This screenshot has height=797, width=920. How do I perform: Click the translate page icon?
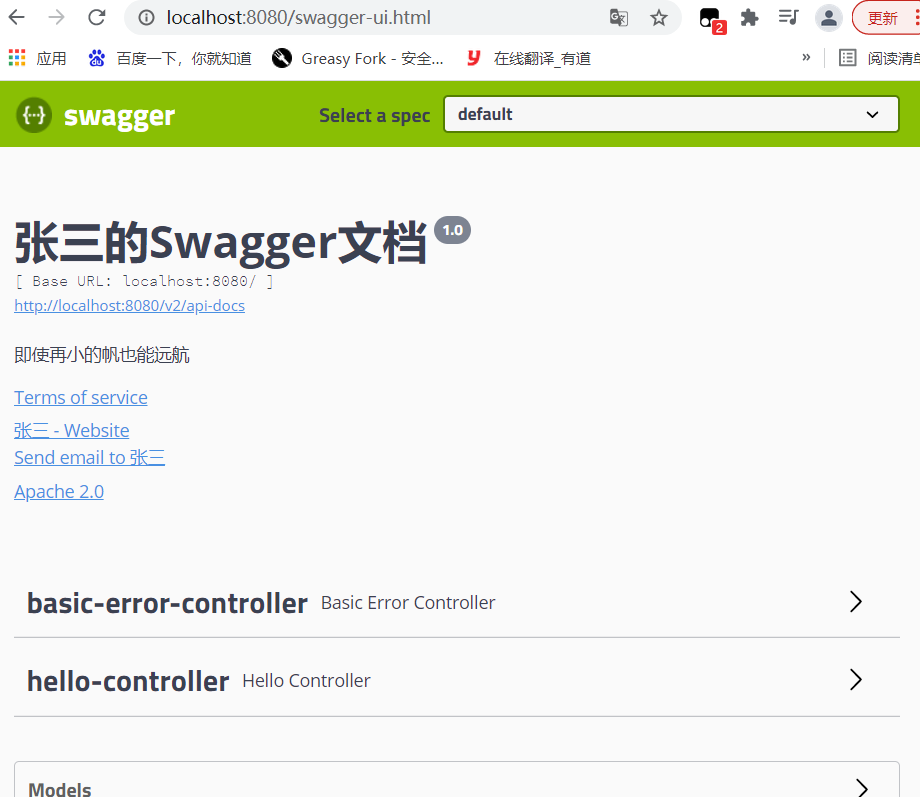(618, 18)
